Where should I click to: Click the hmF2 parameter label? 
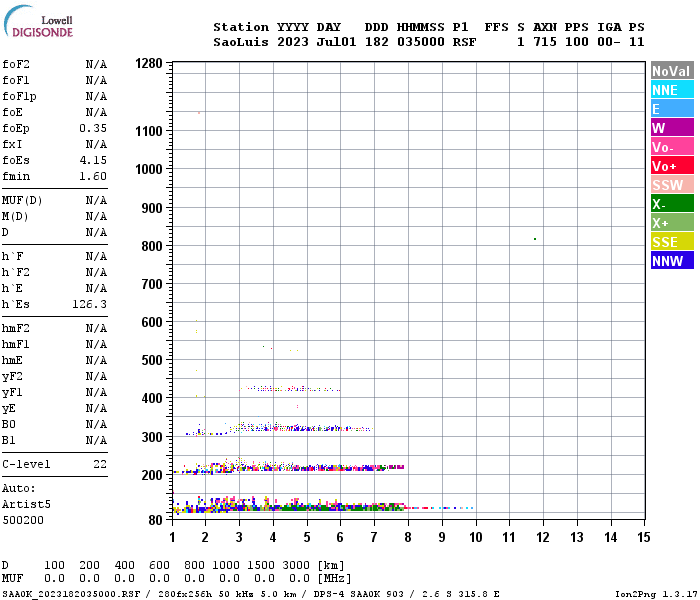[16, 328]
